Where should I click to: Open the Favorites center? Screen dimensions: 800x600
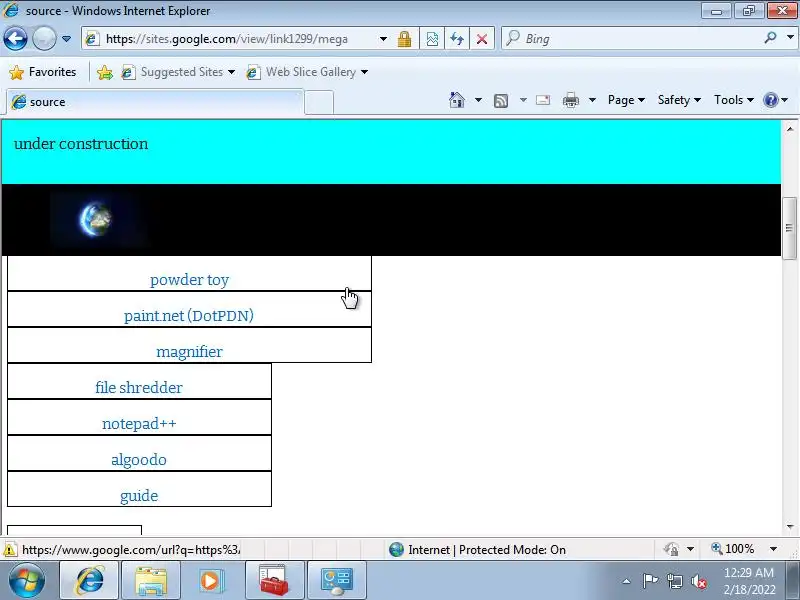point(43,72)
